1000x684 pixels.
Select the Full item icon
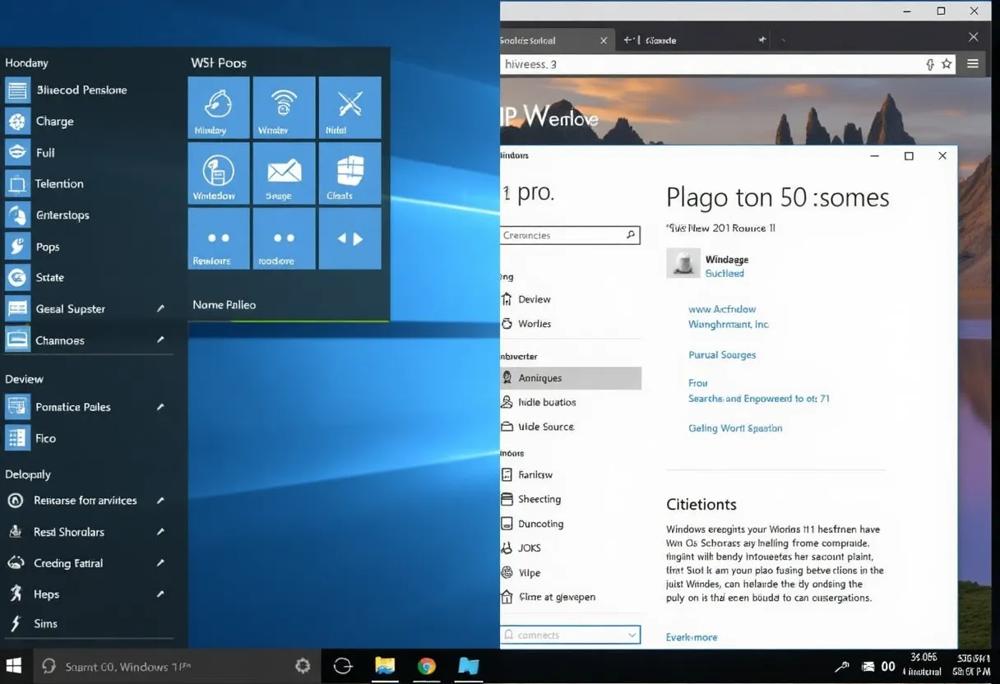[17, 152]
